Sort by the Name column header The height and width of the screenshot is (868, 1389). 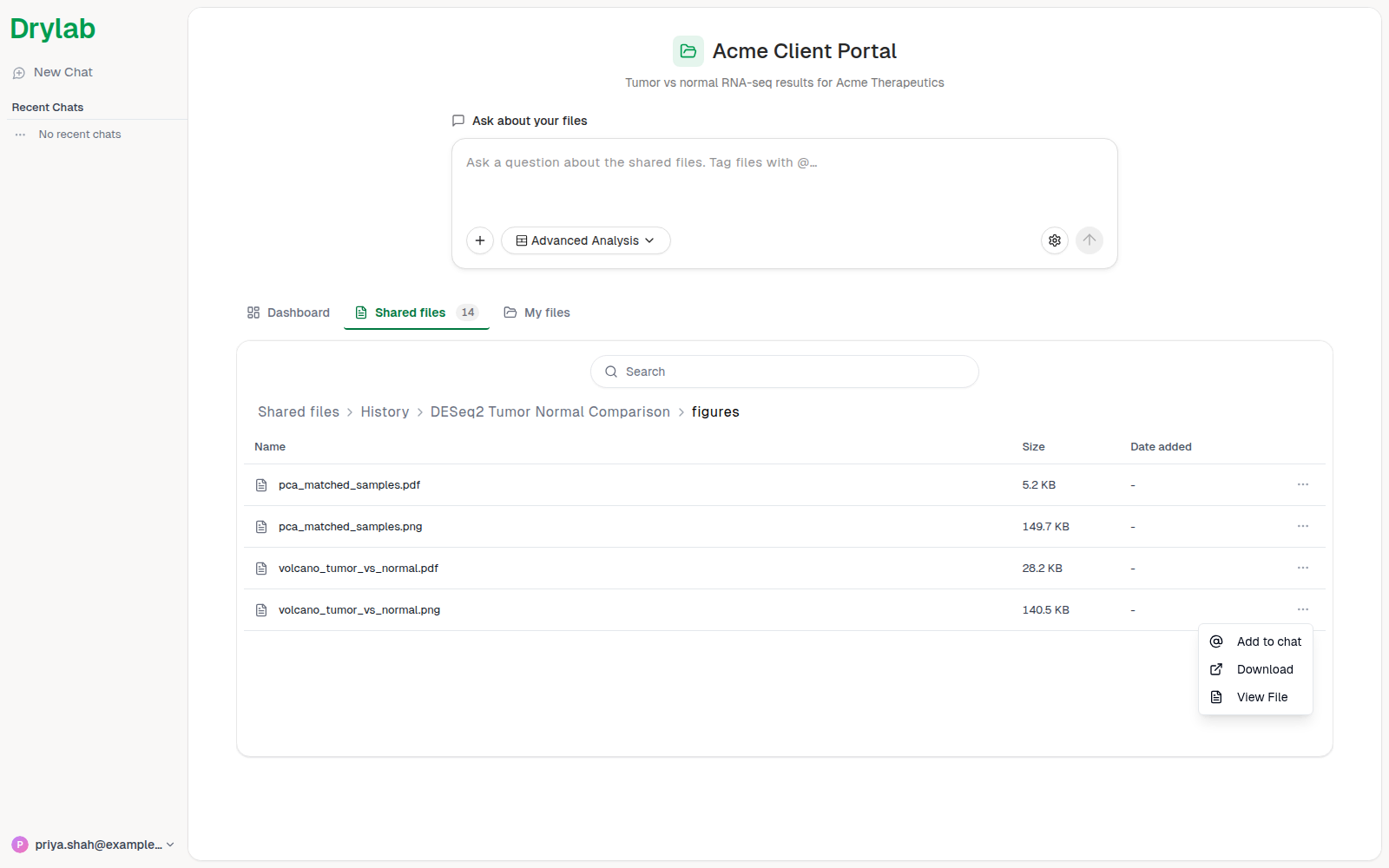[x=270, y=447]
